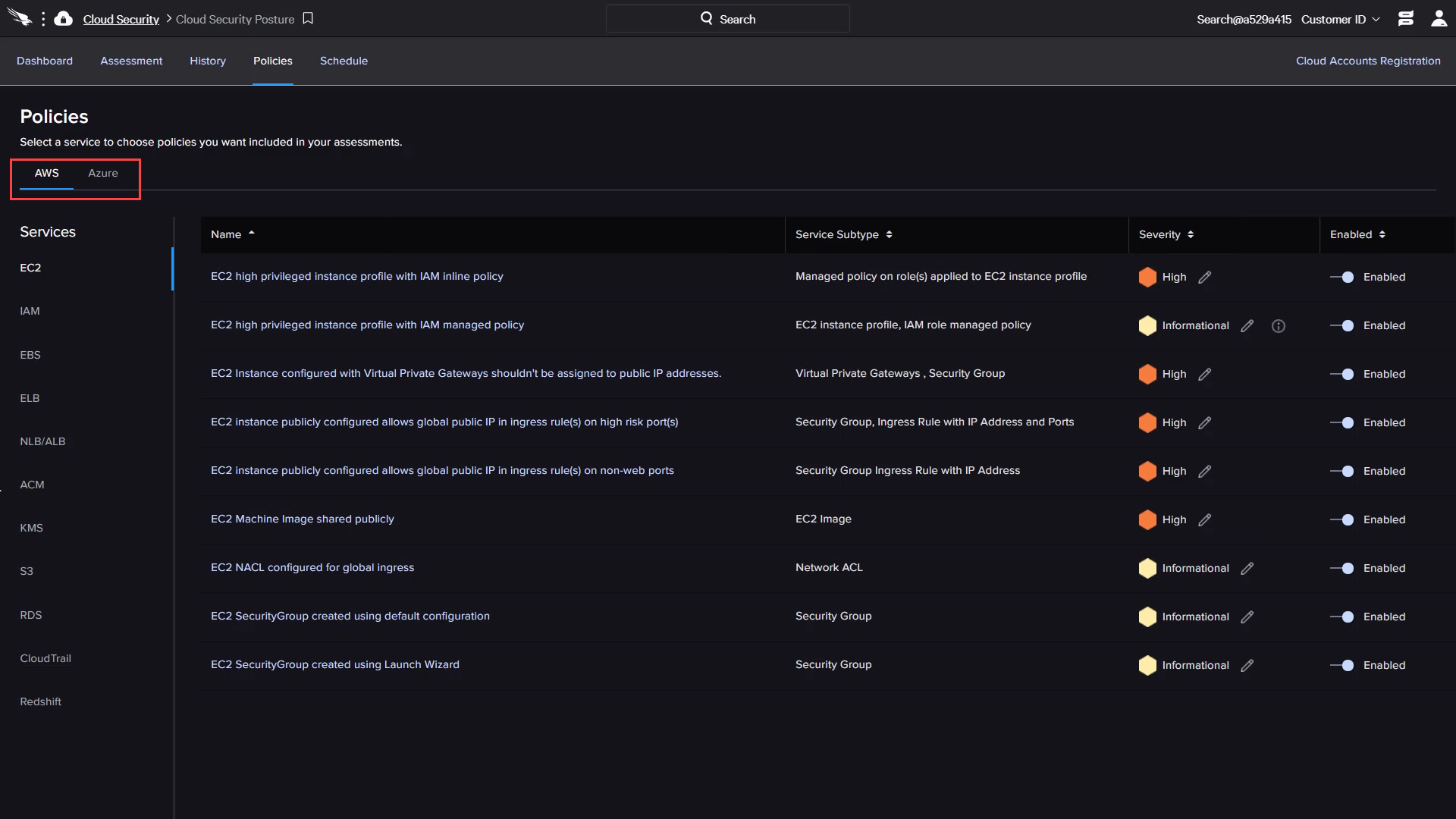Open EC2 high privileged IAM inline policy
The width and height of the screenshot is (1456, 819).
click(357, 276)
